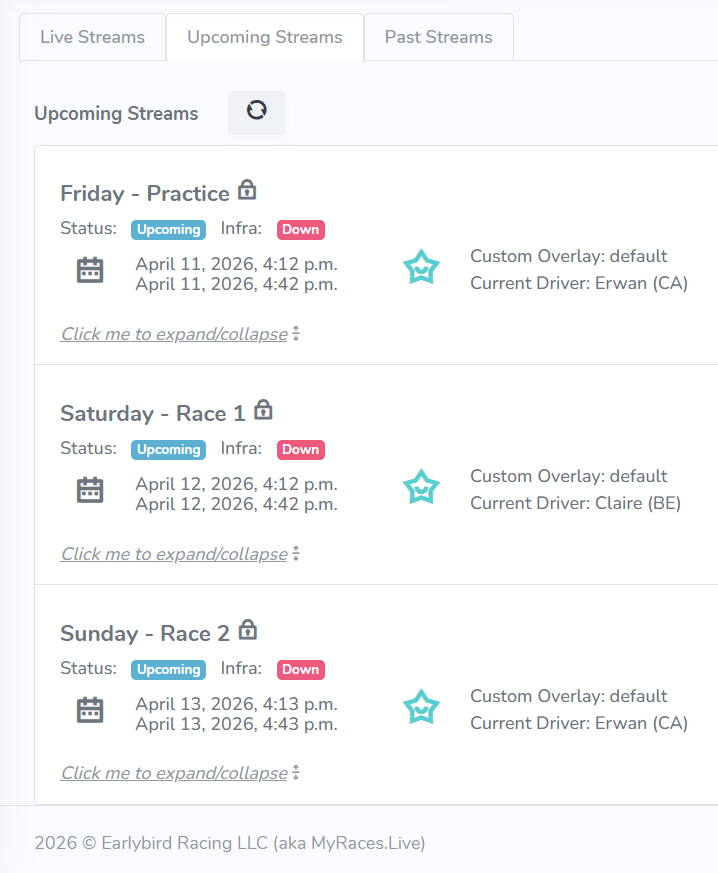Click the calendar icon for Friday - Practice
718x873 pixels.
(90, 270)
